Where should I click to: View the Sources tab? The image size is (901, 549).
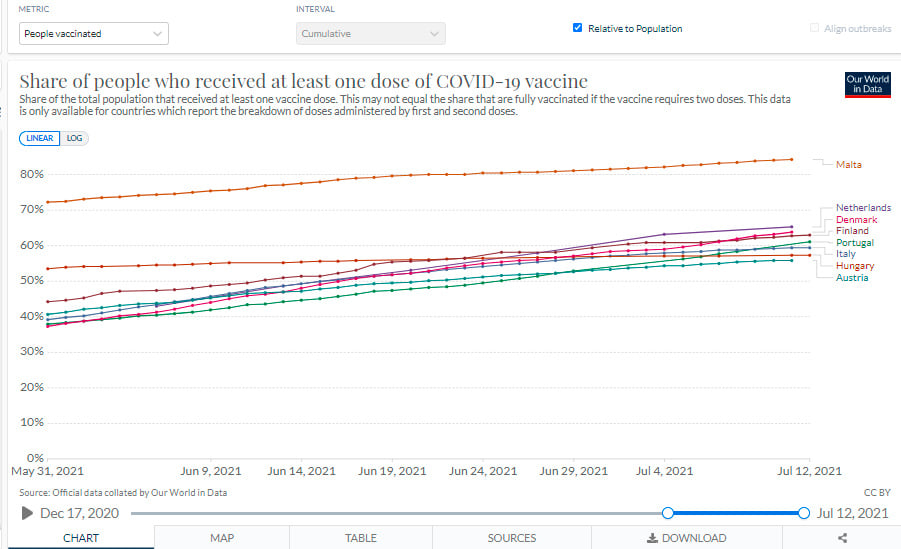pyautogui.click(x=511, y=538)
